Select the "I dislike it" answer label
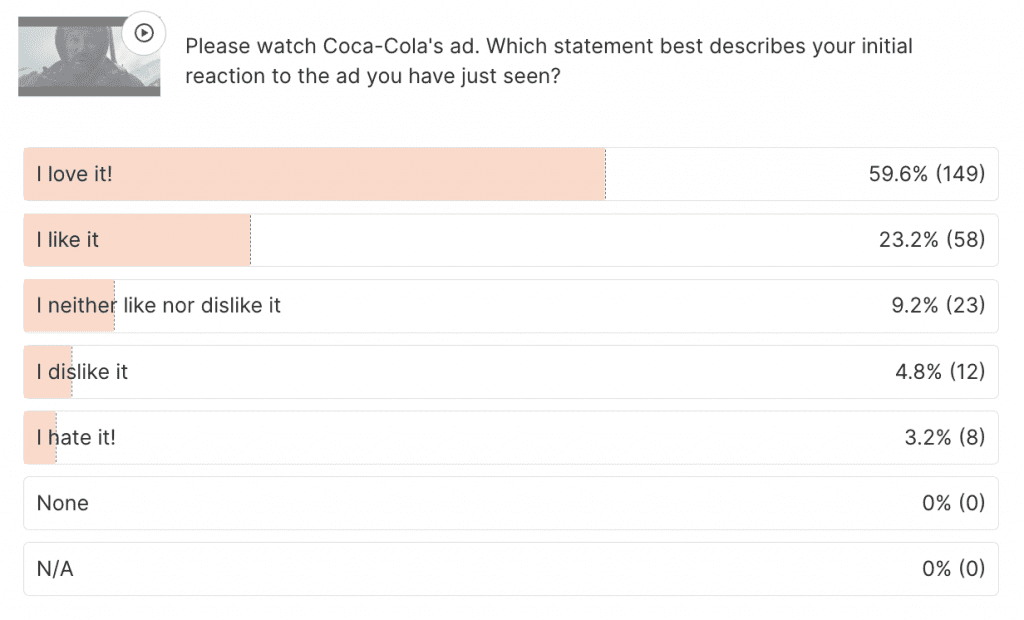 tap(82, 372)
